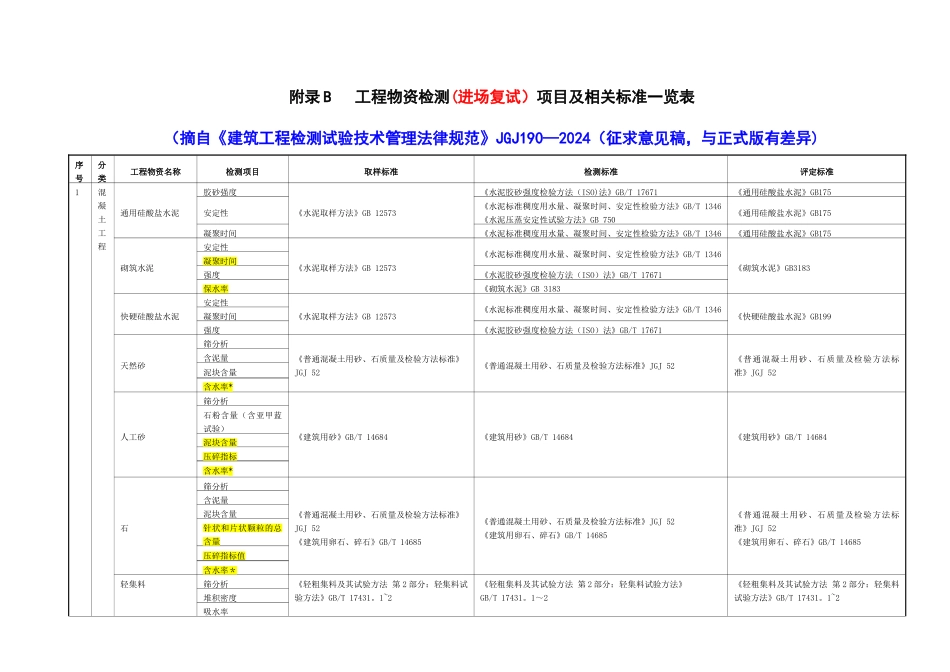
Task: Click the title text 附录B 工程物资检测
Action: tap(369, 97)
